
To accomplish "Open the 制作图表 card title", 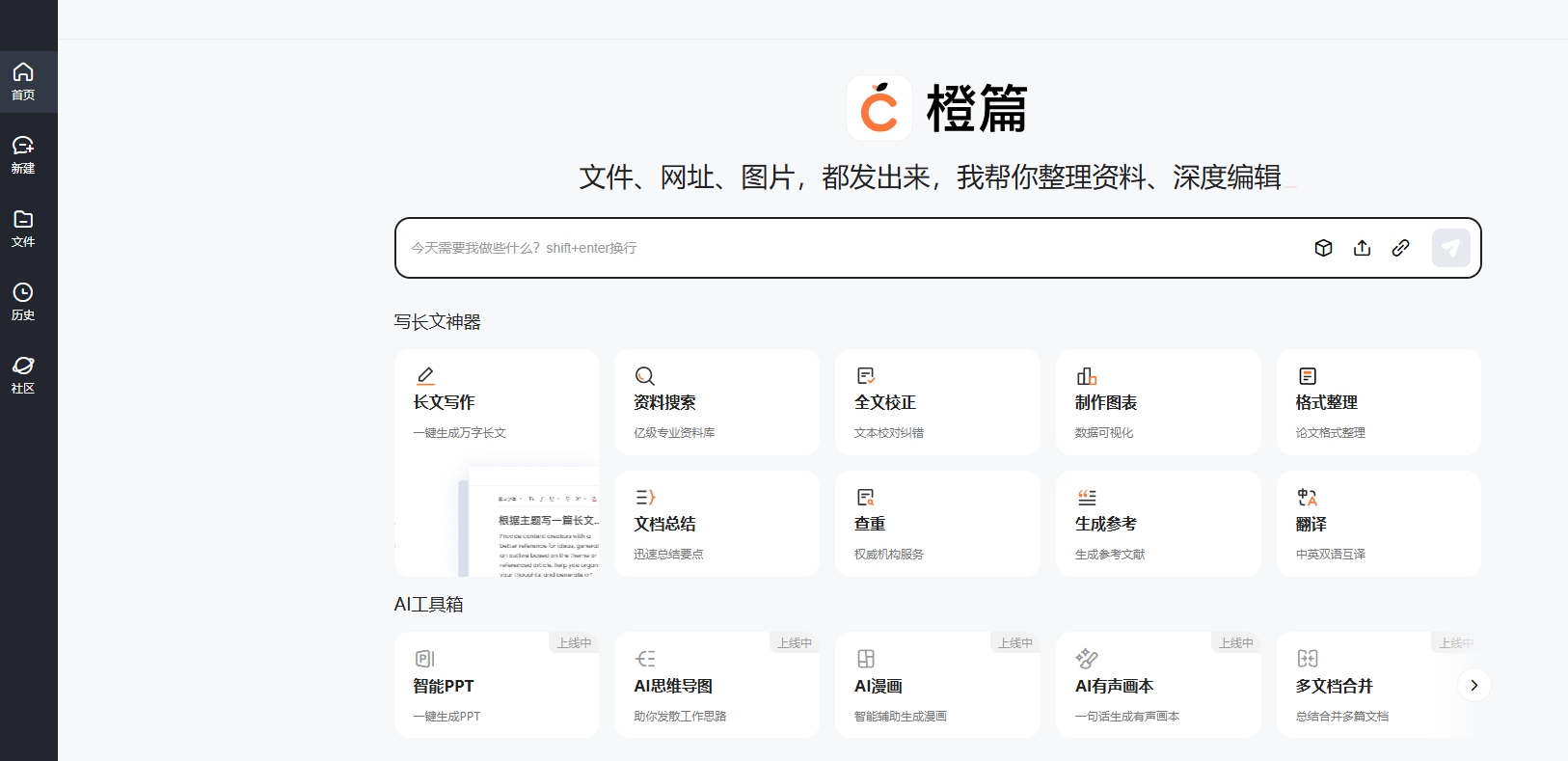I will coord(1106,402).
